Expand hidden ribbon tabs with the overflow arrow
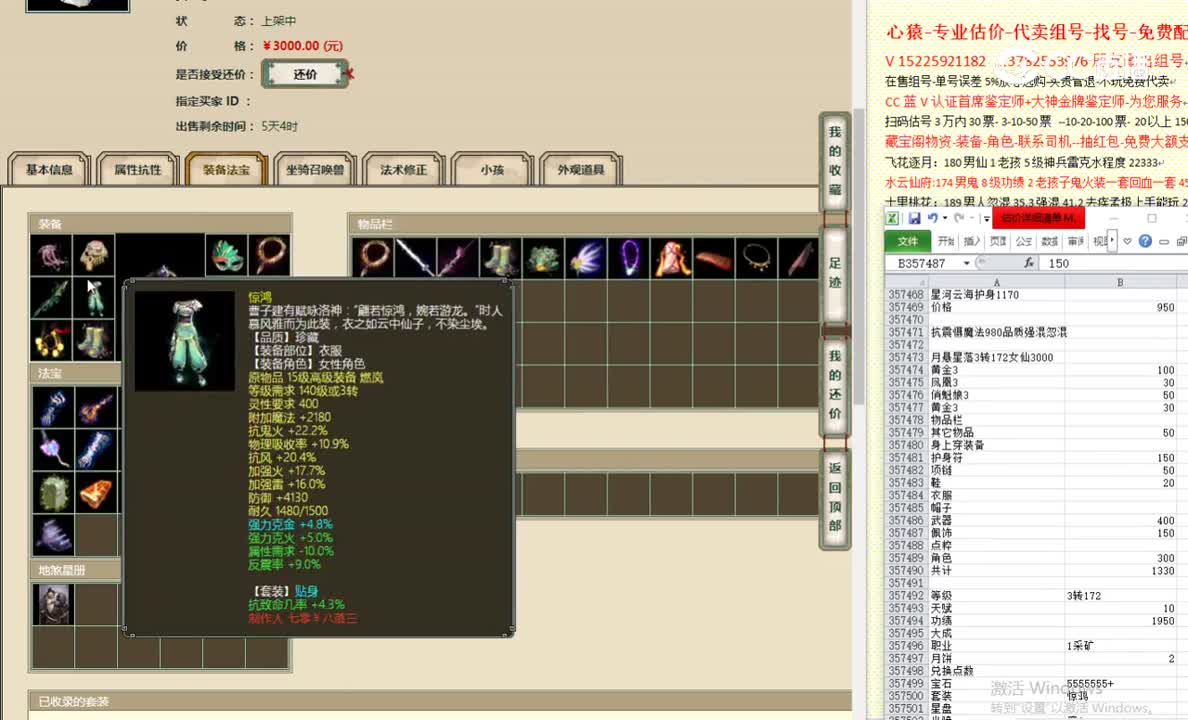Image resolution: width=1188 pixels, height=720 pixels. click(x=1112, y=239)
